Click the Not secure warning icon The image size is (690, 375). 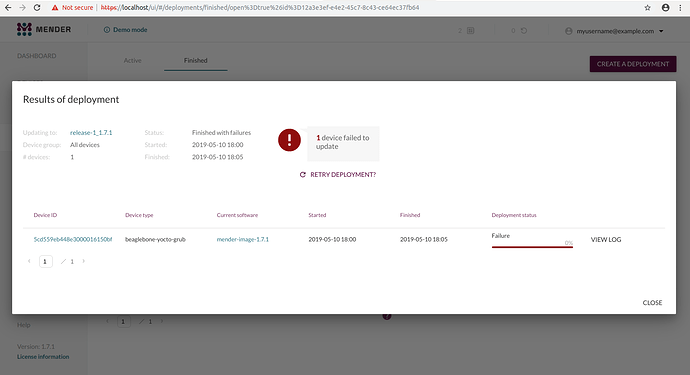click(55, 7)
